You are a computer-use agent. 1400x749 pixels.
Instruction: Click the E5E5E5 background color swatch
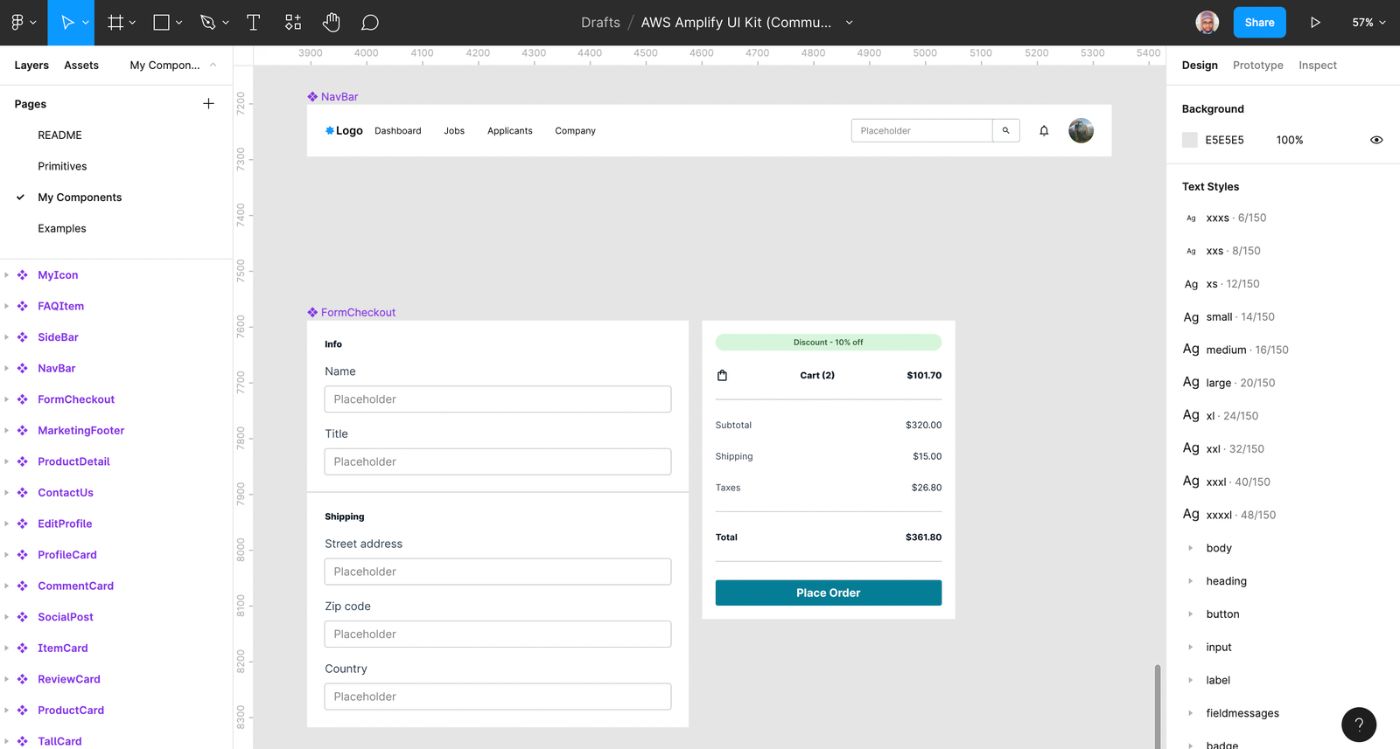(1189, 140)
